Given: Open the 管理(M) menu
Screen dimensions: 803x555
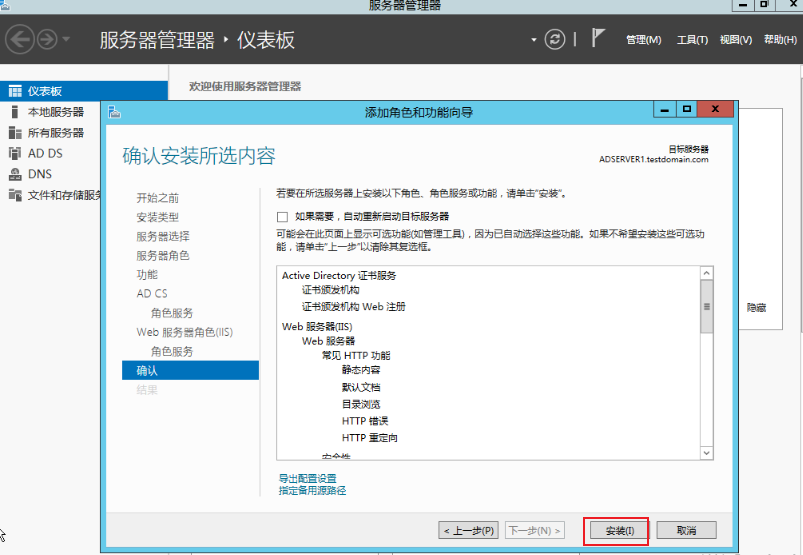Looking at the screenshot, I should (644, 40).
